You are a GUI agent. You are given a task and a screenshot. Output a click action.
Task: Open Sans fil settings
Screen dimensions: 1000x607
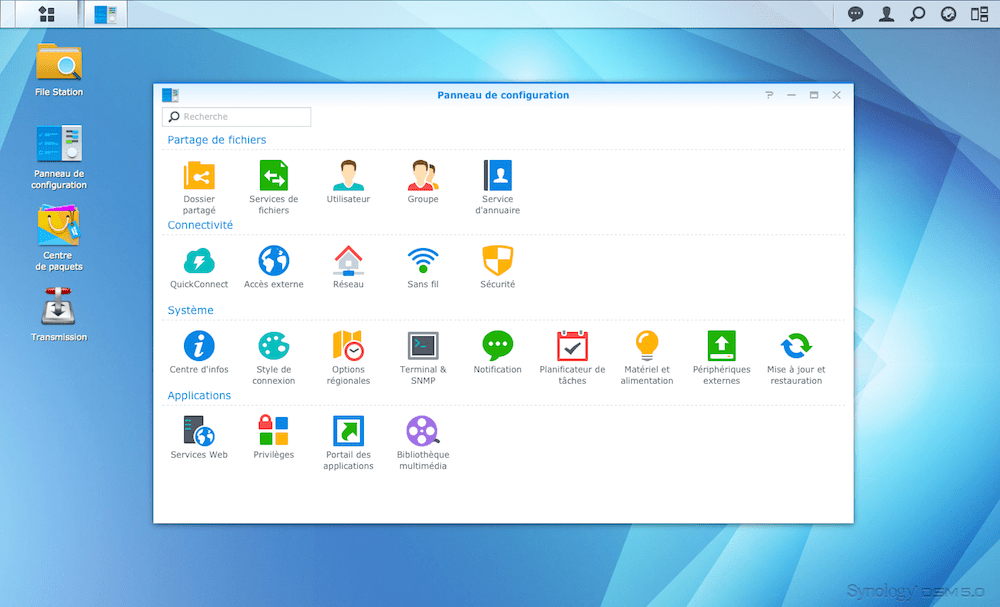pyautogui.click(x=423, y=267)
